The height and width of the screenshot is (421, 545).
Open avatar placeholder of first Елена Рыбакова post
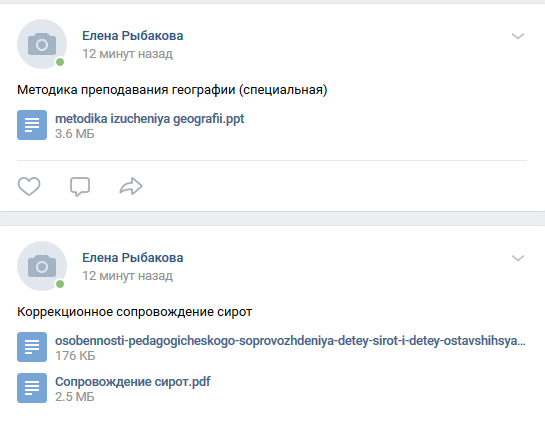tap(42, 44)
